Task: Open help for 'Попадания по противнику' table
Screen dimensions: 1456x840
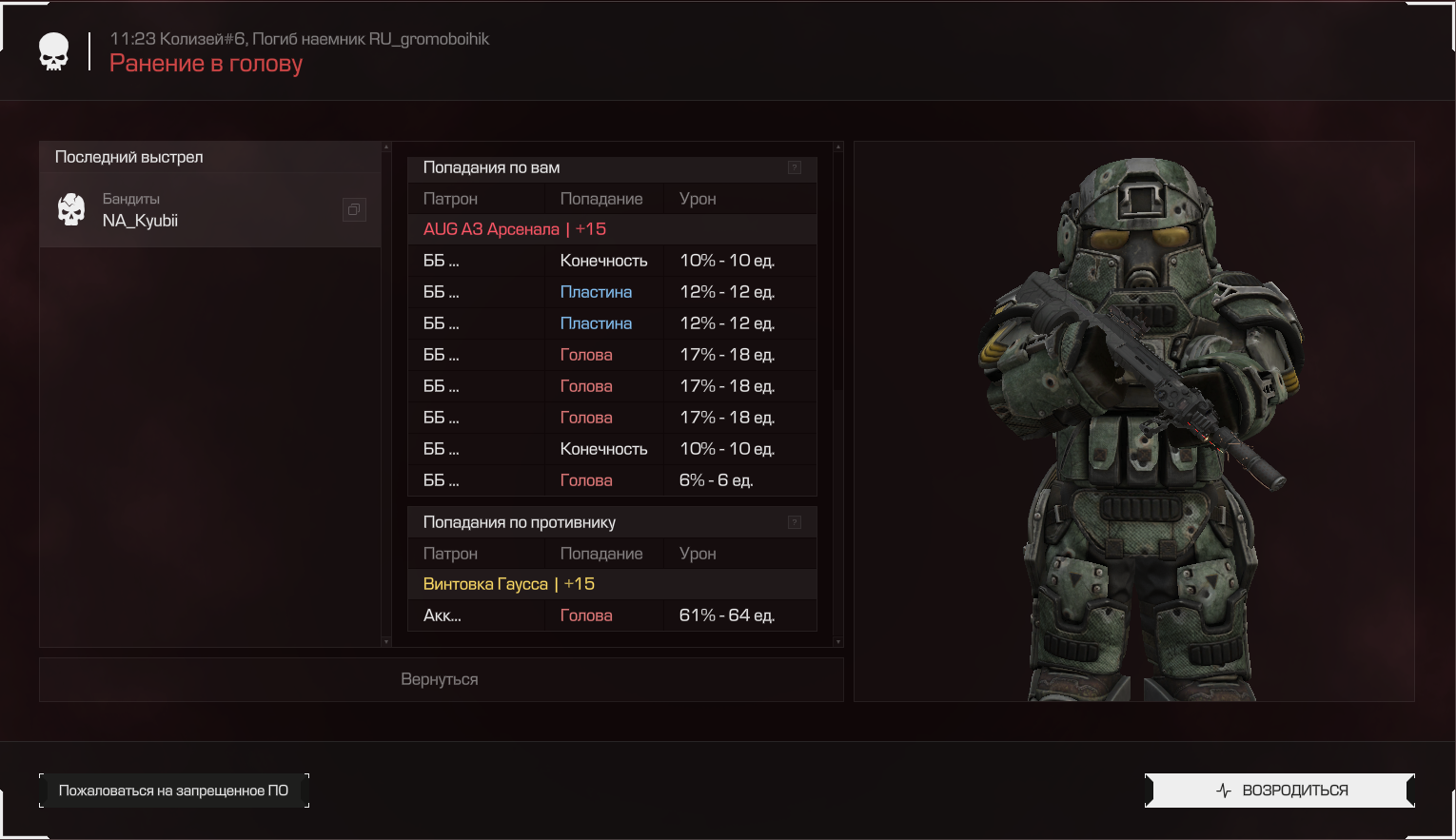Action: tap(794, 522)
